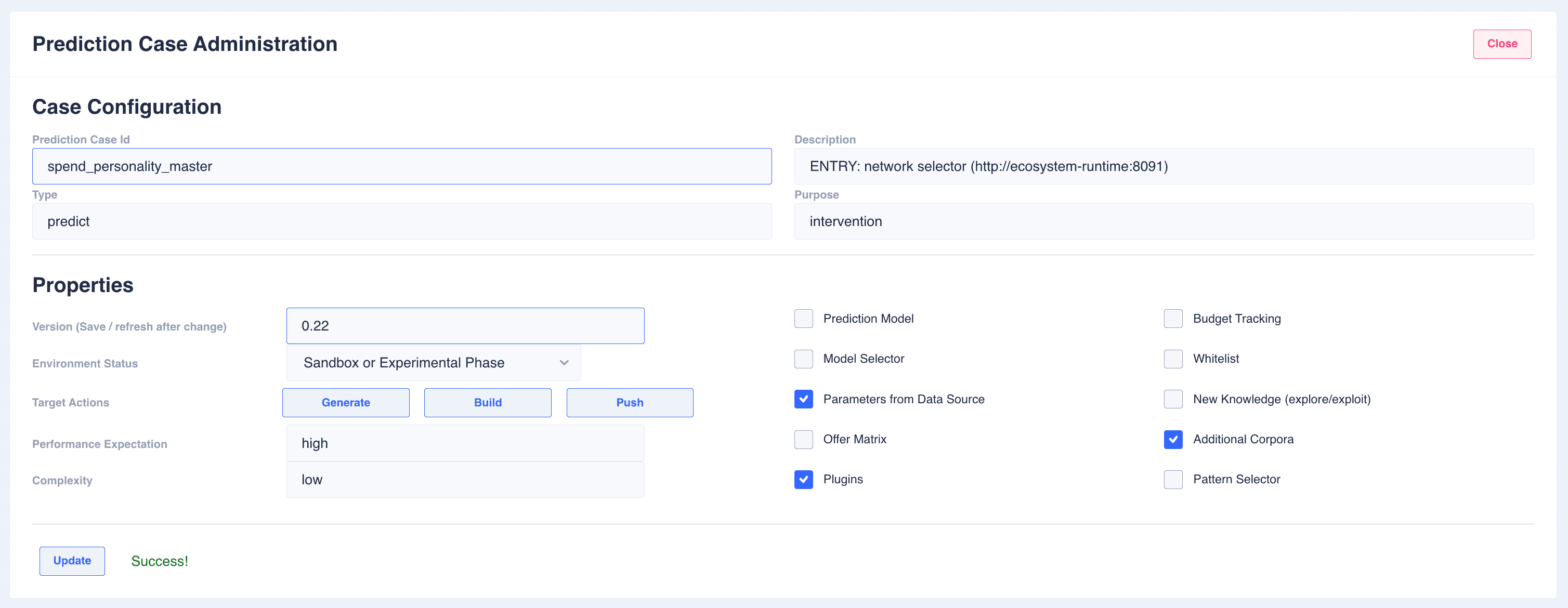Click the Push button
The image size is (1568, 608).
coord(630,402)
